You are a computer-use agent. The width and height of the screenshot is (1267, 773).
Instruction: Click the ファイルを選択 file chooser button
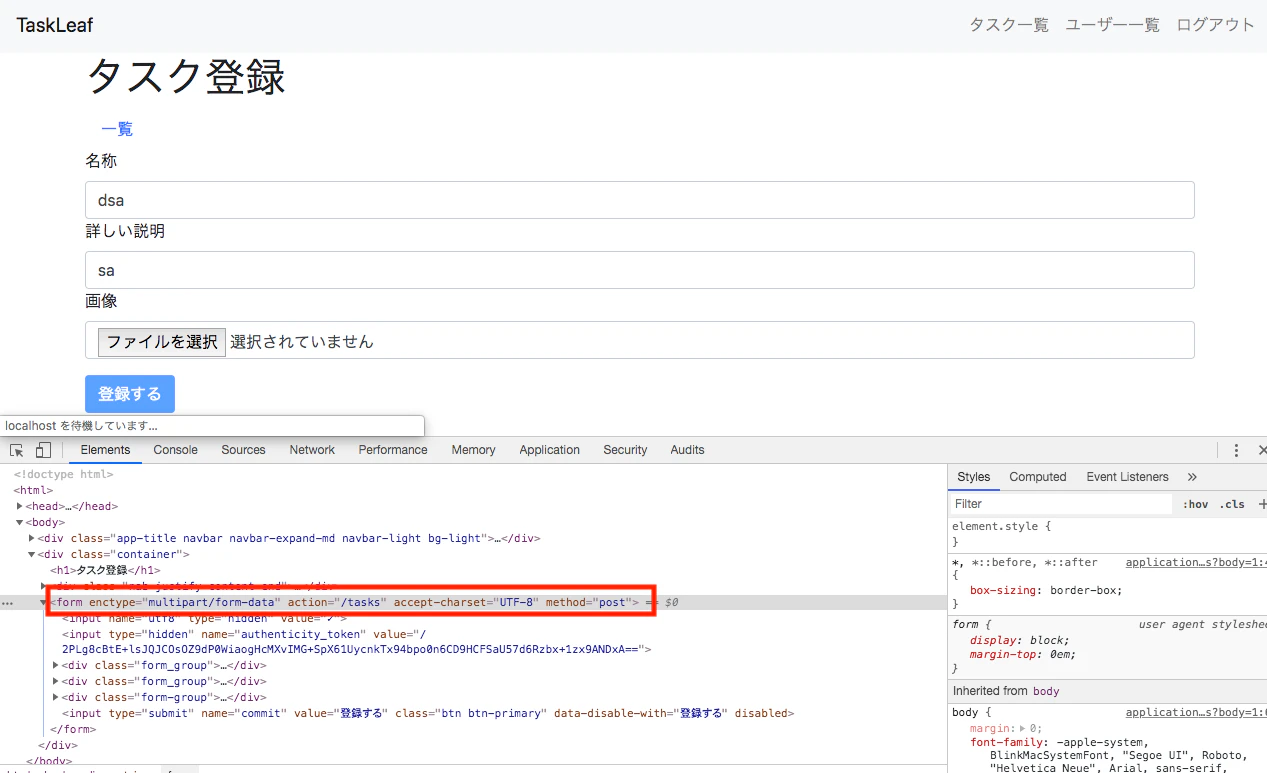(162, 342)
